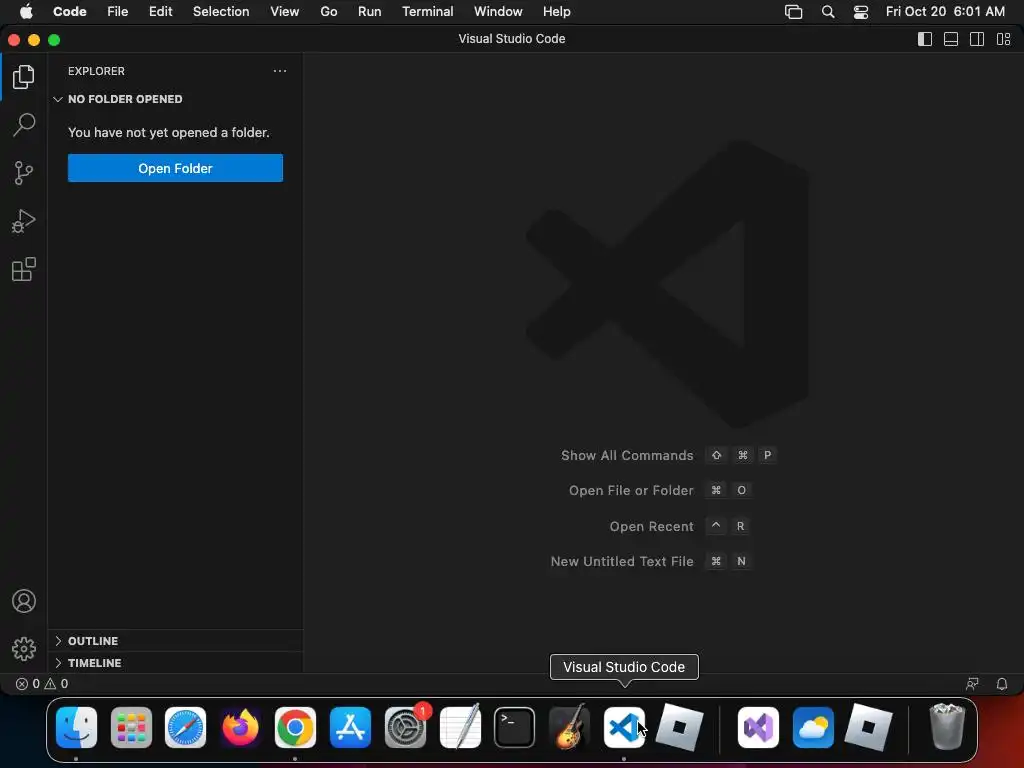
Task: Expand the Outline section
Action: (x=175, y=641)
